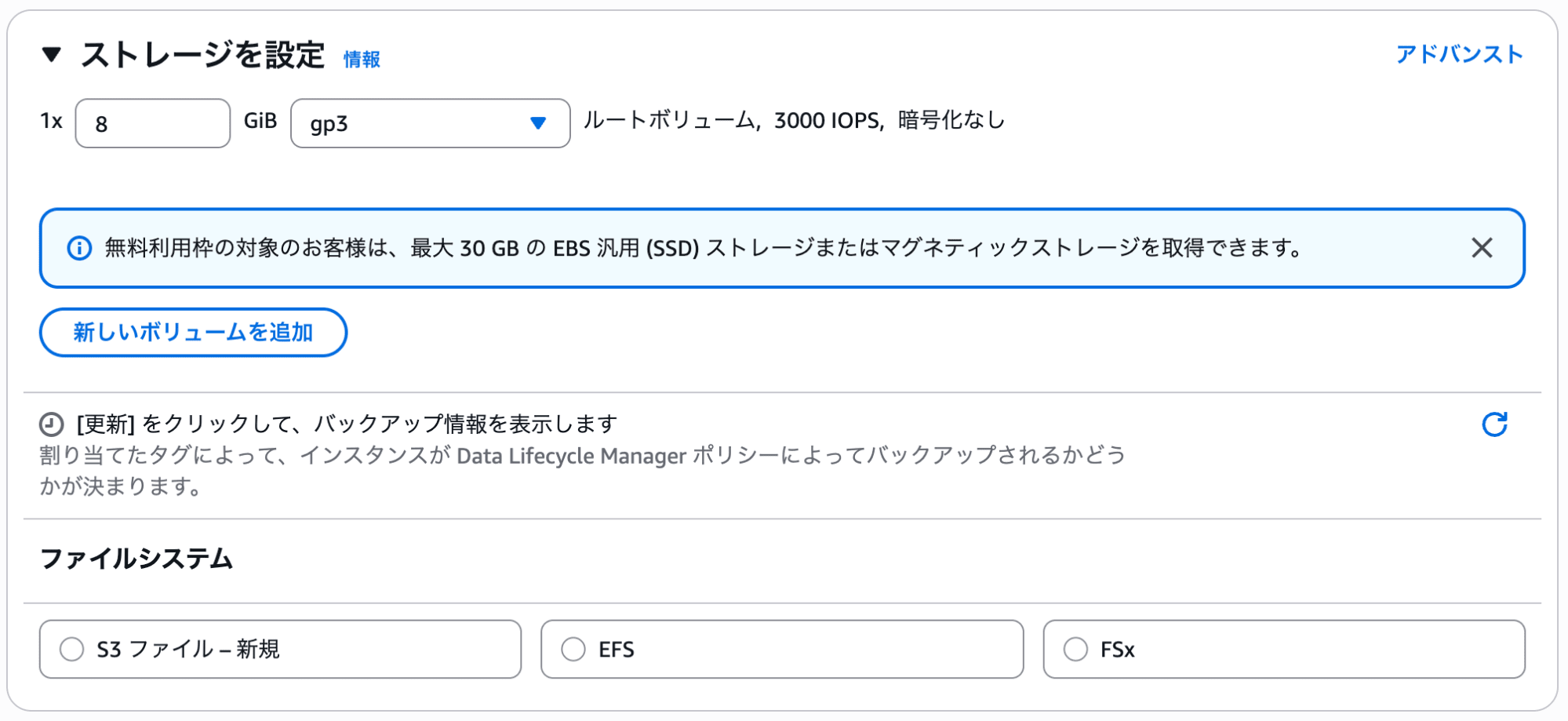This screenshot has height=721, width=1568.
Task: Choose the EFS file system radio button
Action: point(573,650)
